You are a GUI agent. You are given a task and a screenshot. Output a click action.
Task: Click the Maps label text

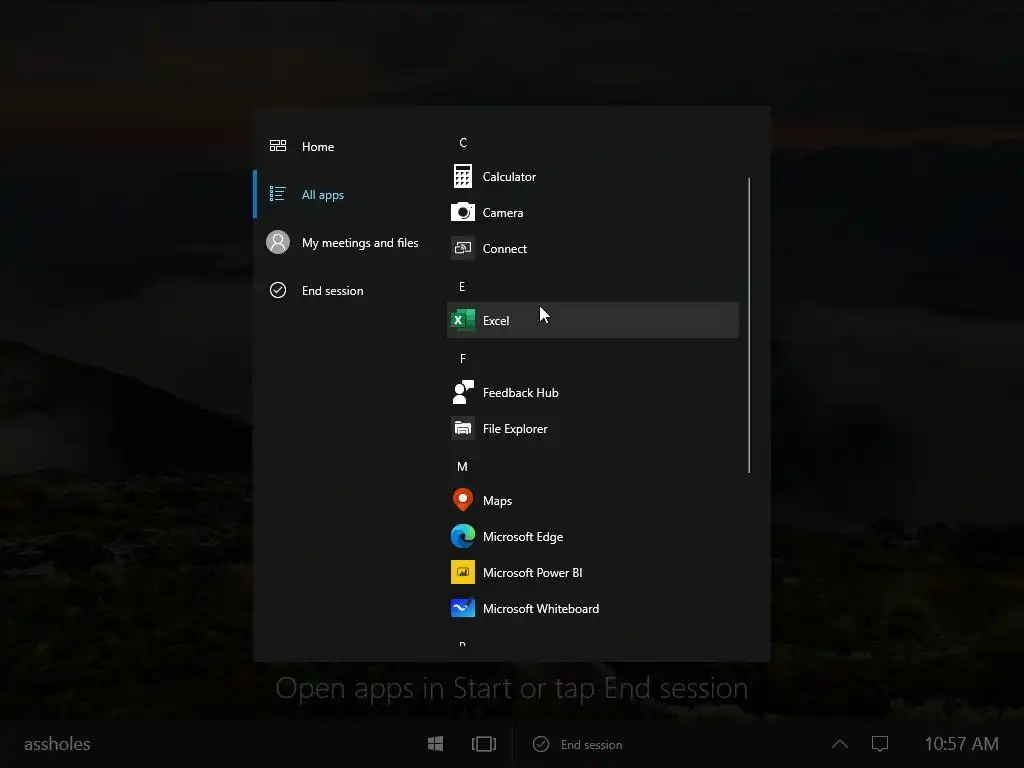tap(497, 501)
